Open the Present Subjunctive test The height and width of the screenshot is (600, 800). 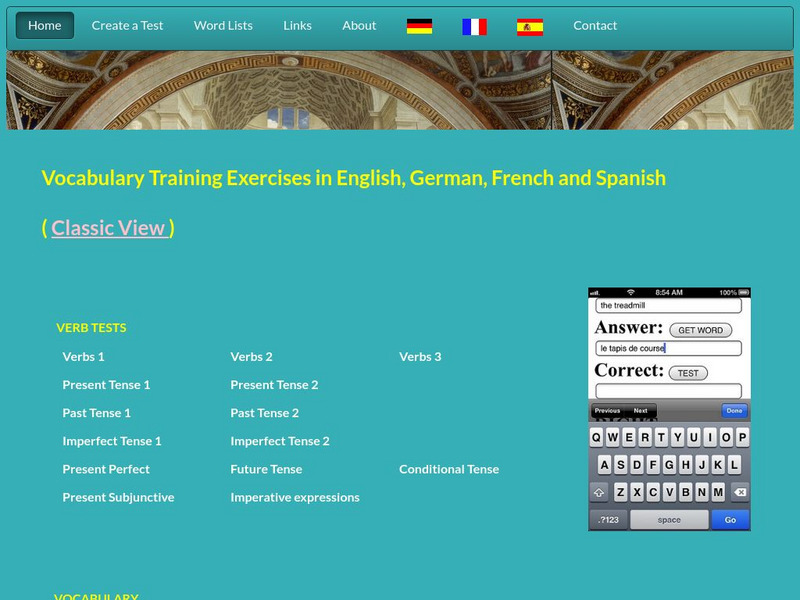[x=118, y=497]
